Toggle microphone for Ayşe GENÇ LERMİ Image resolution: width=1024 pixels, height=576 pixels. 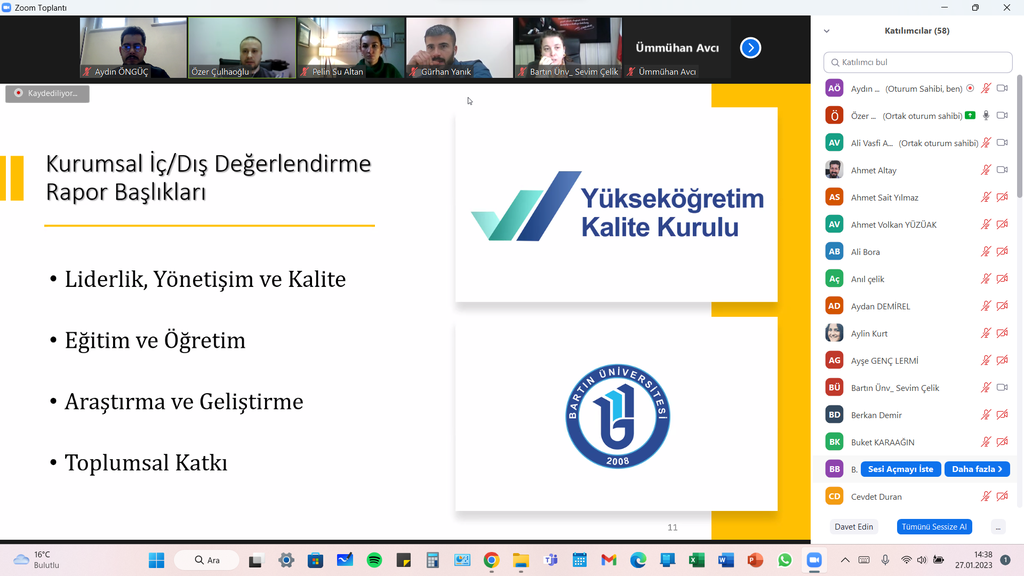click(986, 361)
